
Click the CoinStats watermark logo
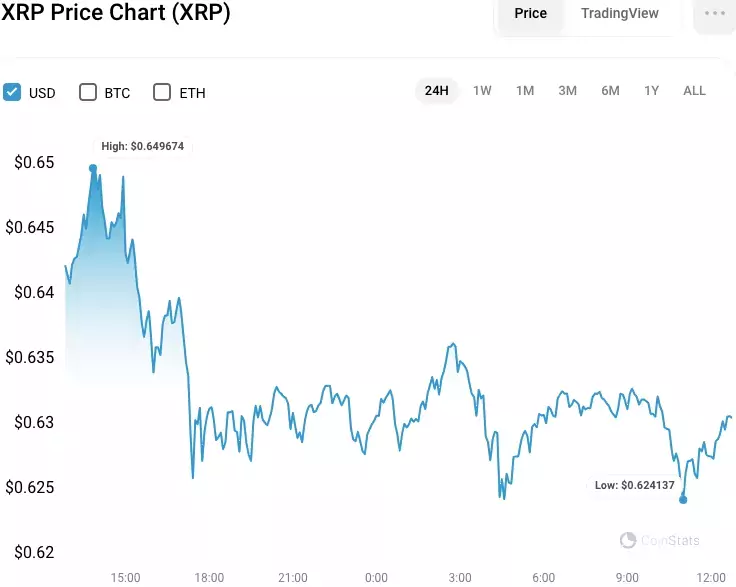pos(659,541)
